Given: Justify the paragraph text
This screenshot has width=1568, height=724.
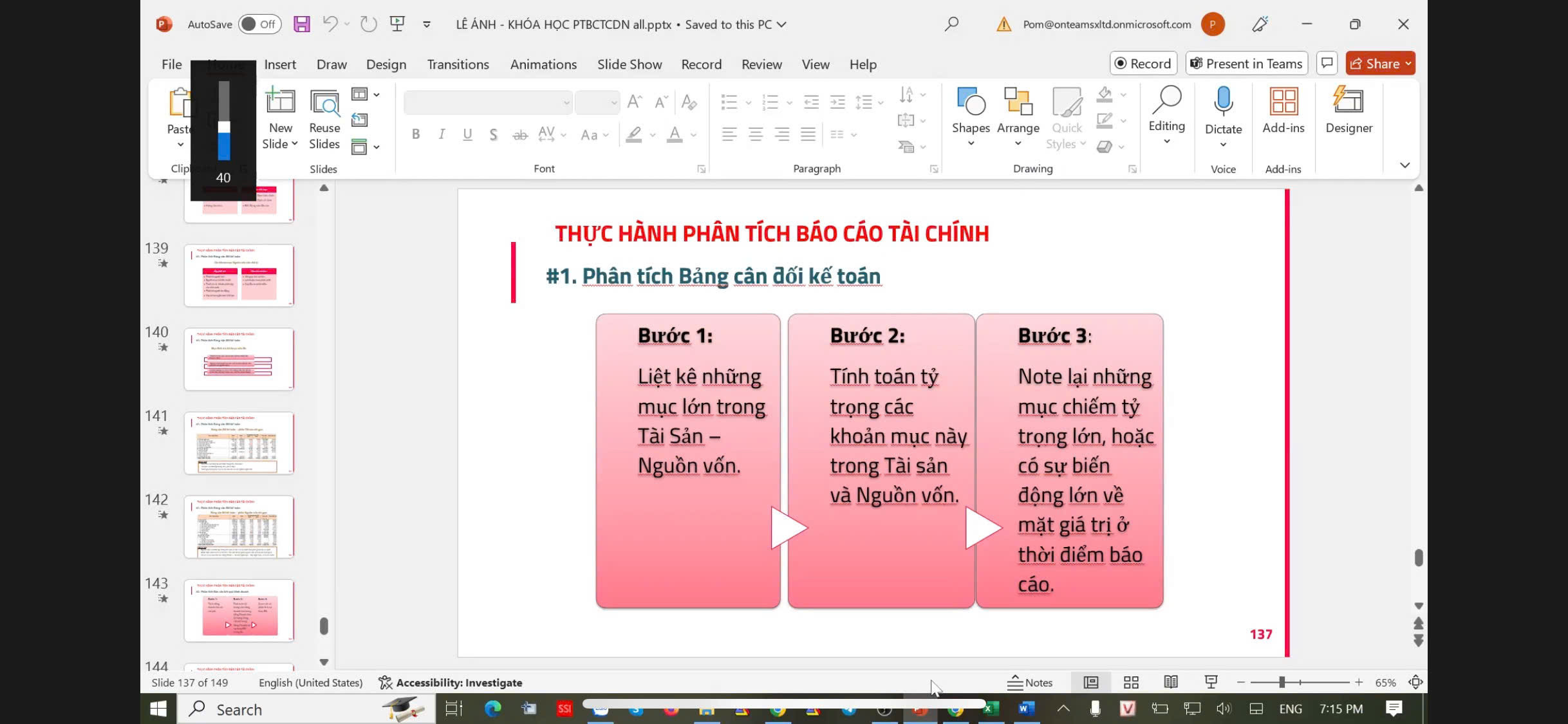Looking at the screenshot, I should click(x=808, y=134).
